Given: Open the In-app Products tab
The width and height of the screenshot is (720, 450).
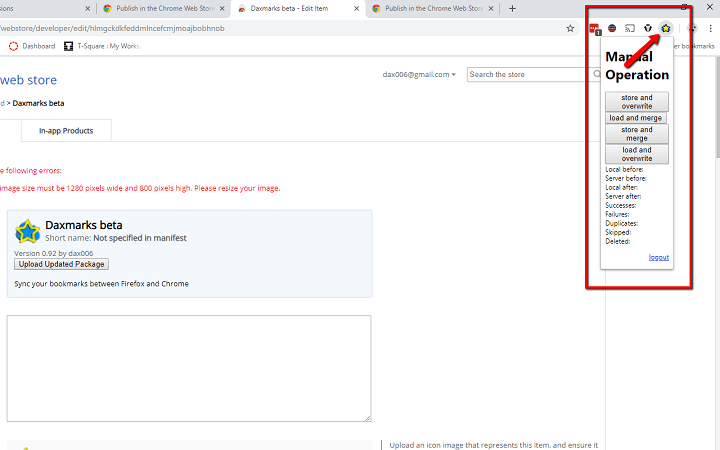Looking at the screenshot, I should pyautogui.click(x=66, y=131).
